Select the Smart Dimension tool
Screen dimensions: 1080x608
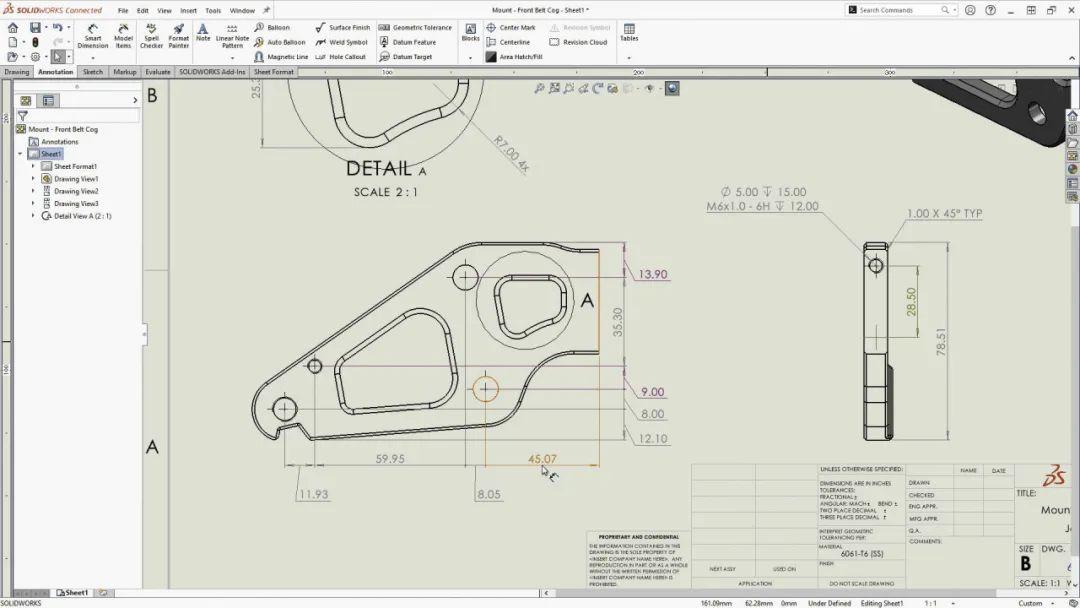92,33
